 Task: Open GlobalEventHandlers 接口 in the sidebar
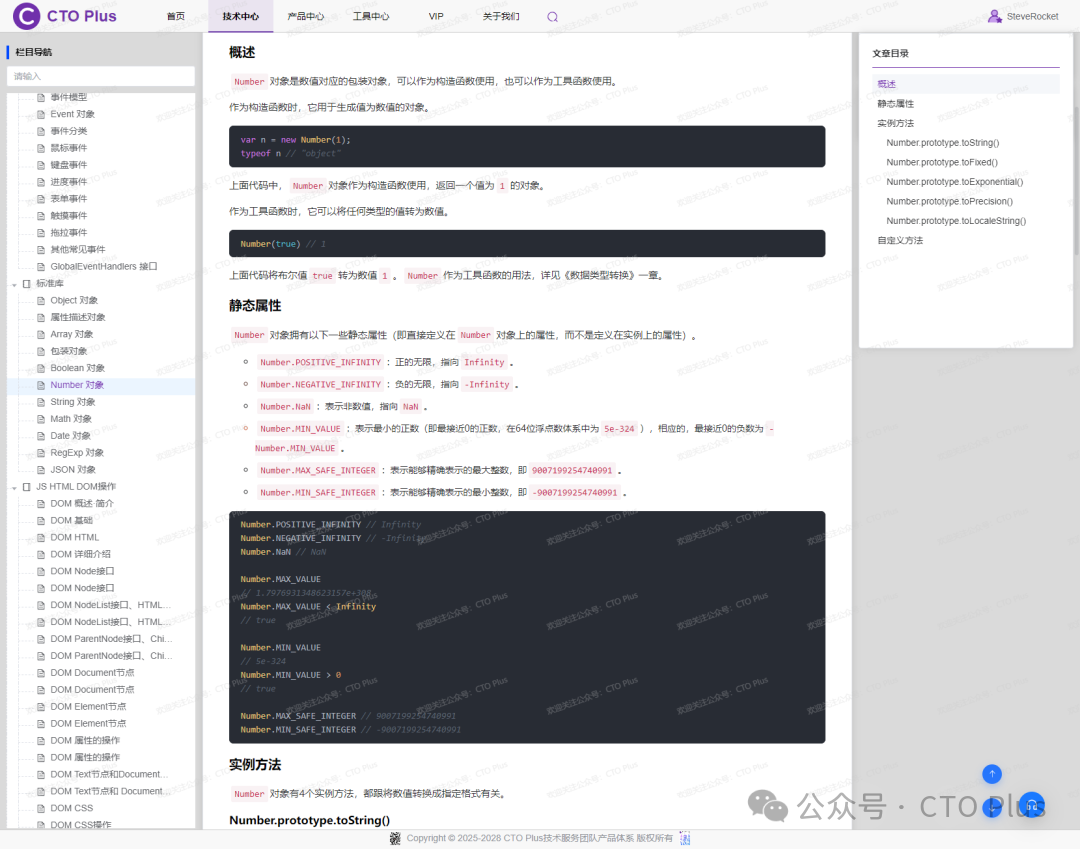click(x=103, y=266)
